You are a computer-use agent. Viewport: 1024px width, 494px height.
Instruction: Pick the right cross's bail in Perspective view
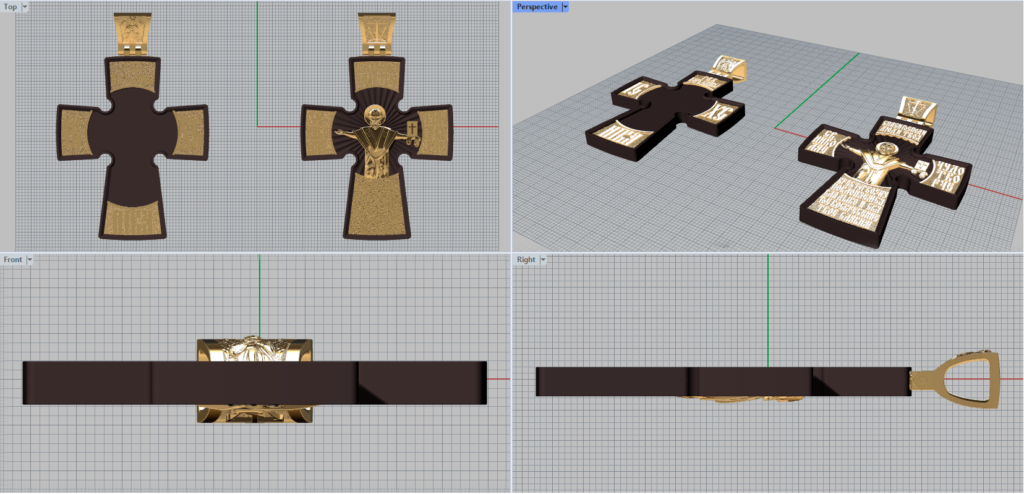pyautogui.click(x=918, y=109)
